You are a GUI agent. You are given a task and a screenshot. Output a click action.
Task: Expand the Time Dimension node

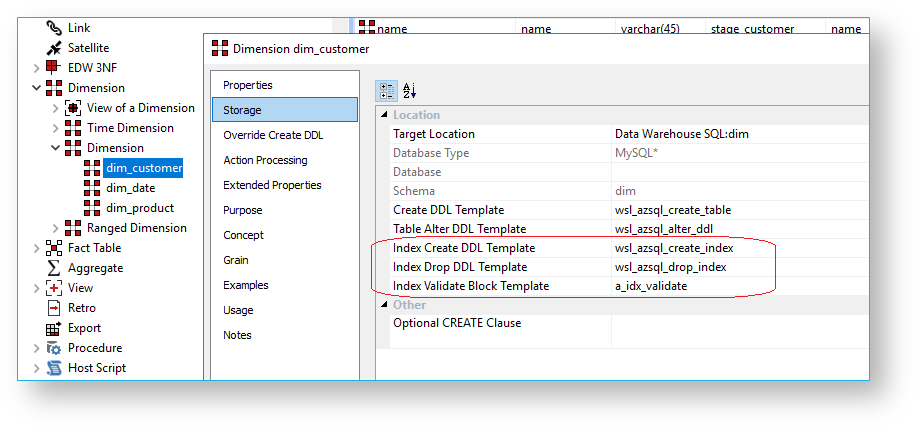(x=56, y=128)
